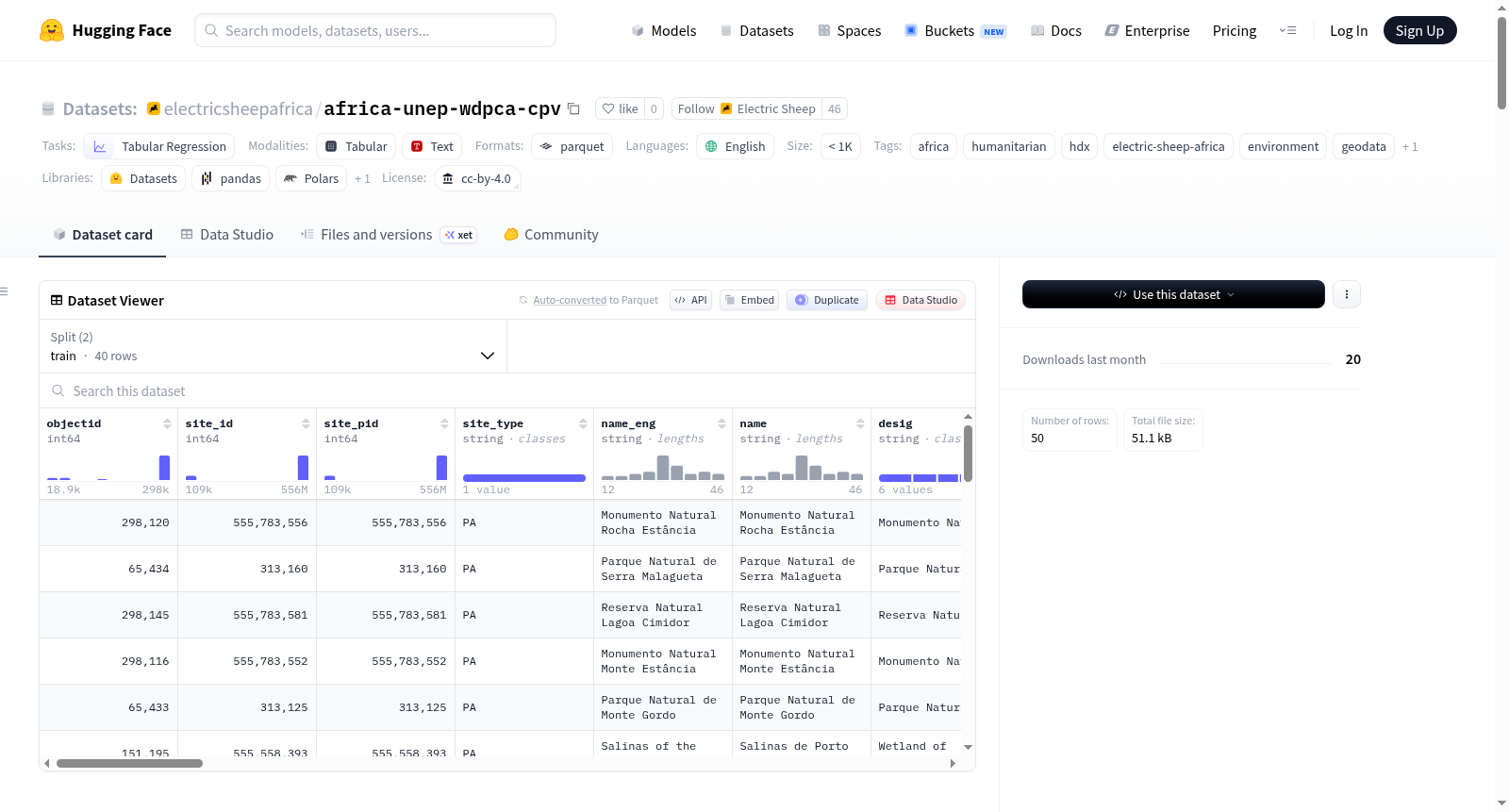Click the Hugging Face logo icon
Screen dimensions: 1509x812
click(x=52, y=30)
